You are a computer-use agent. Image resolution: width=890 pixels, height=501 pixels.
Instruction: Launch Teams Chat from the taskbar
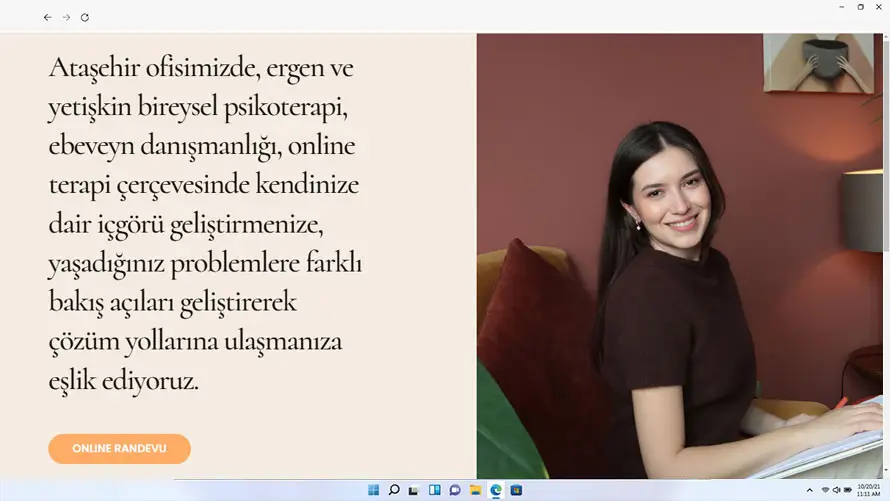click(455, 490)
